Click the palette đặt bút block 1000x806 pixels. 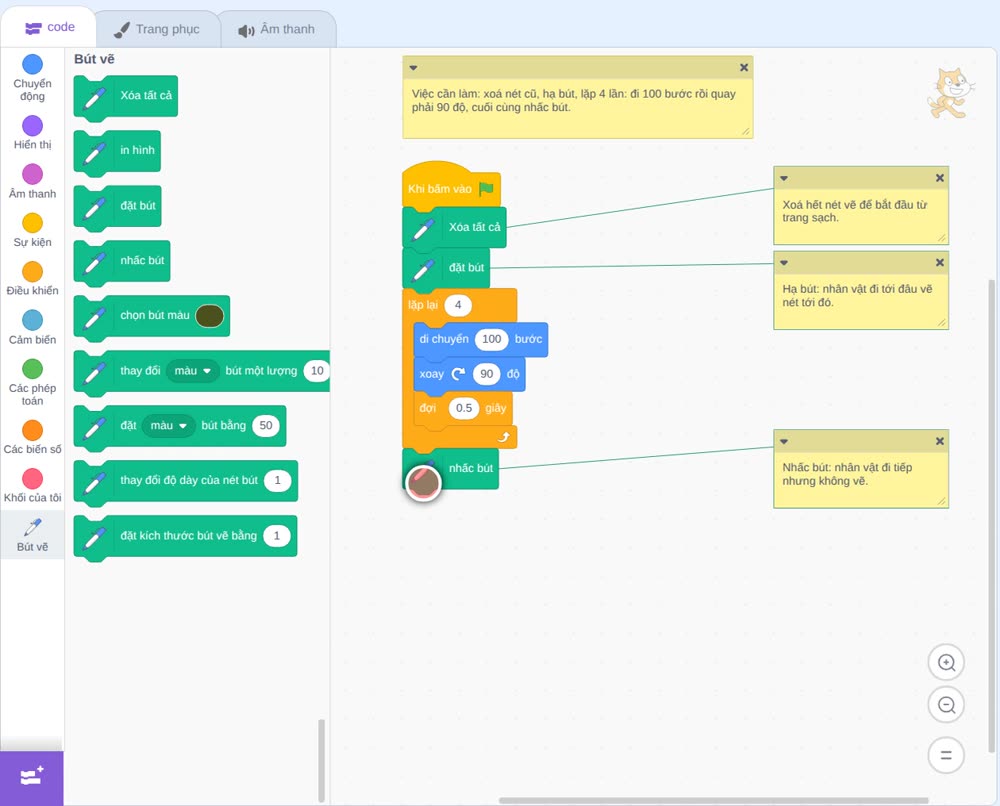click(x=118, y=206)
